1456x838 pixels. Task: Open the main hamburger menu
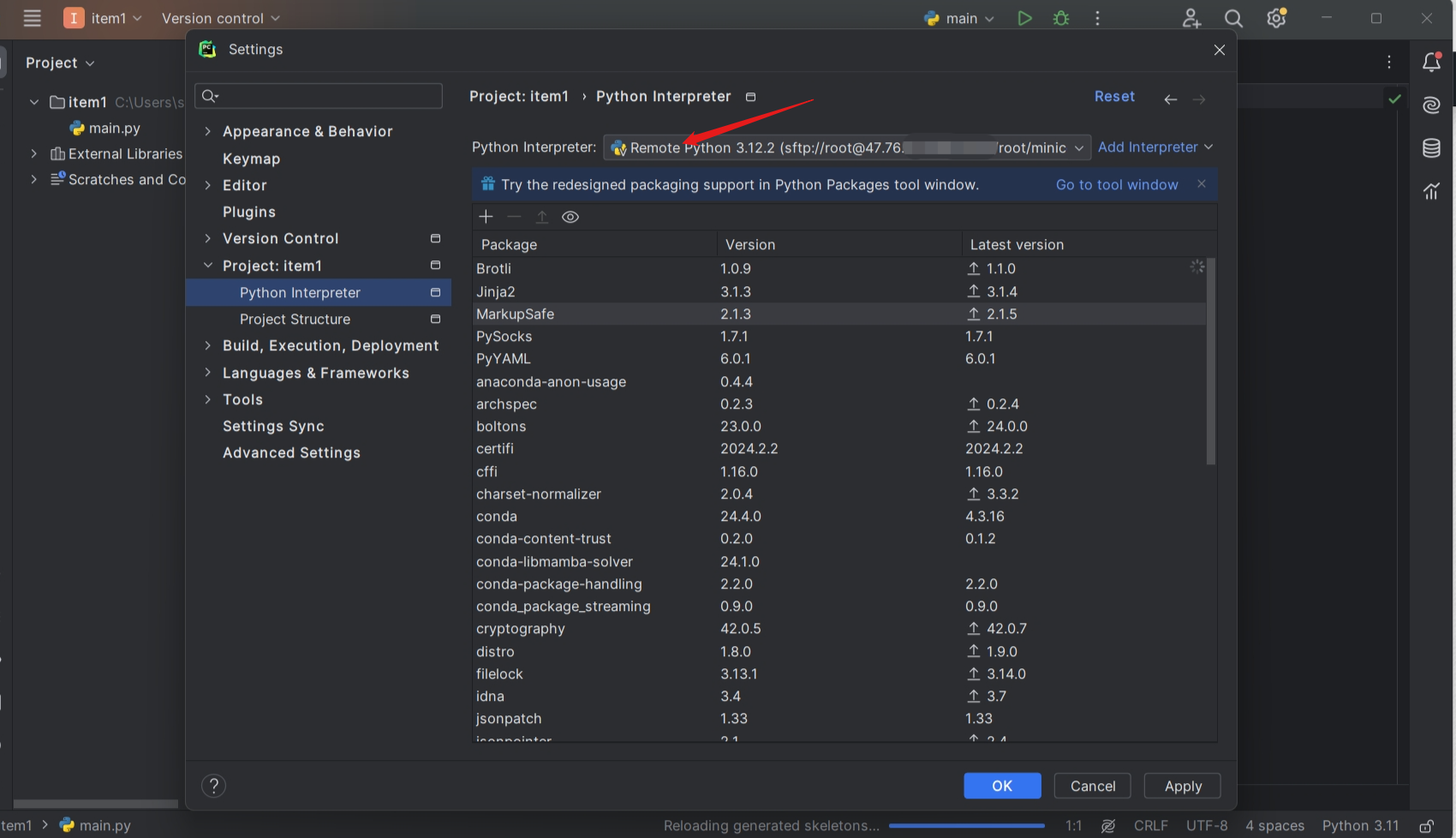pyautogui.click(x=32, y=18)
